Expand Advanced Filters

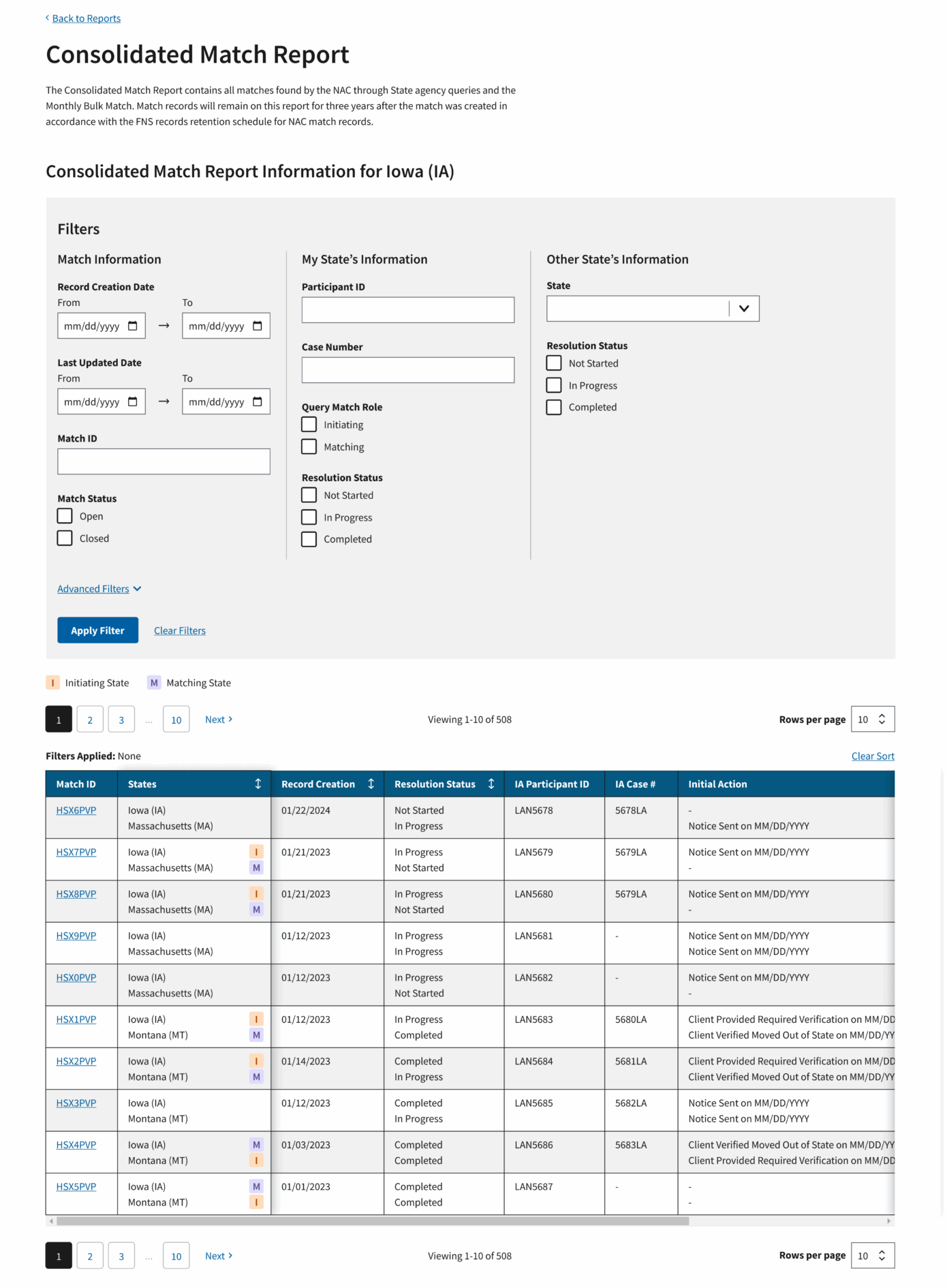pyautogui.click(x=99, y=589)
